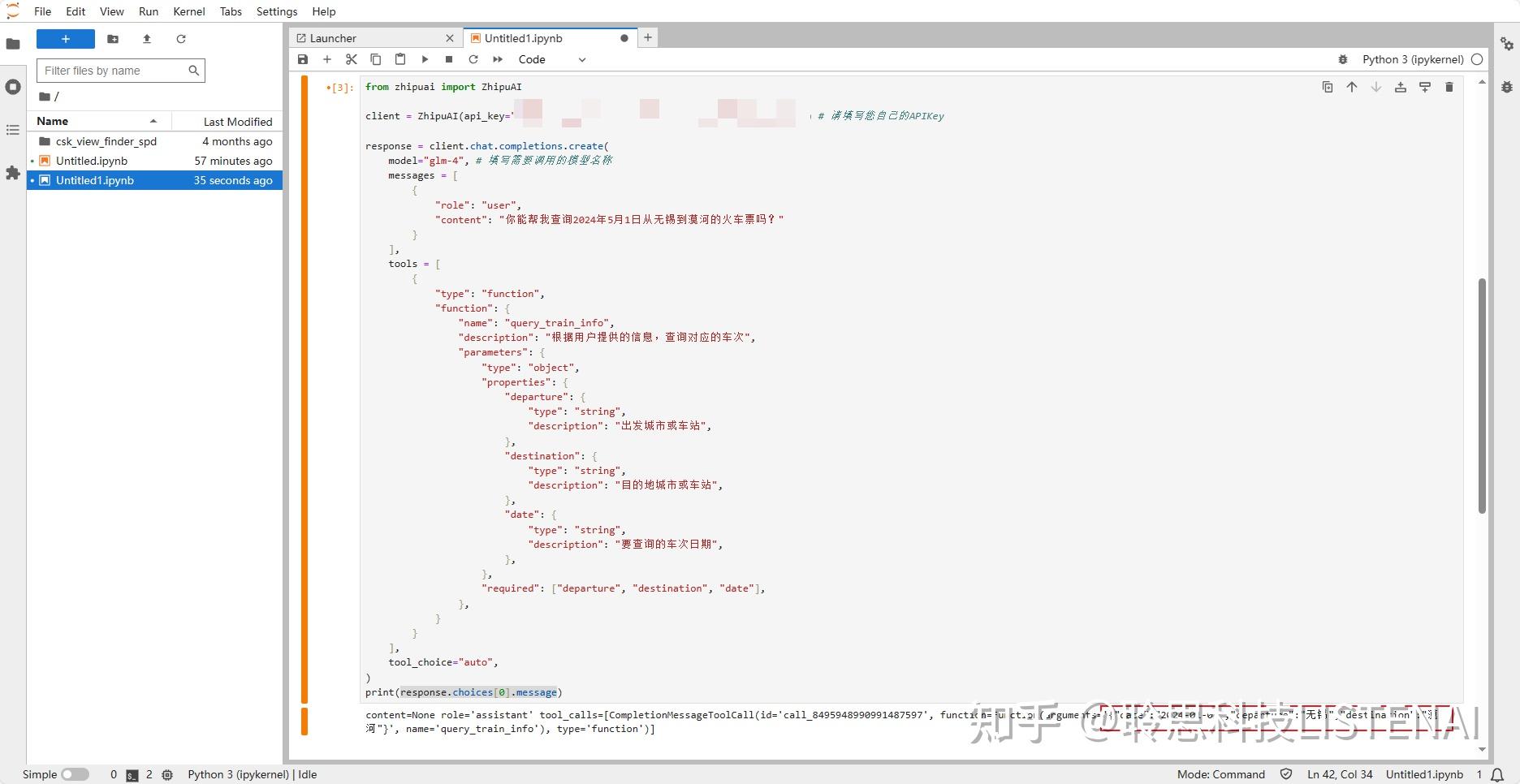Screen dimensions: 1520x784
Task: Save the notebook with the disk icon
Action: coord(303,59)
